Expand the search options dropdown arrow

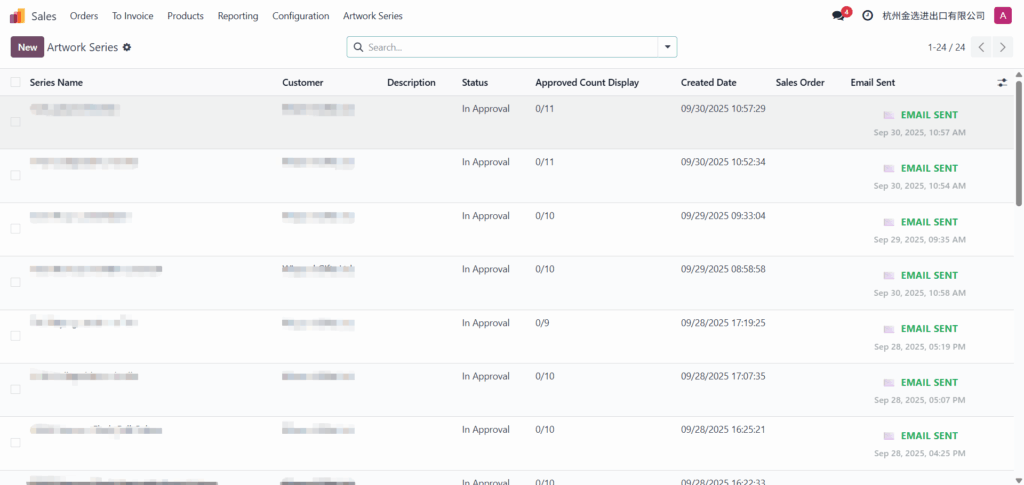(x=666, y=47)
